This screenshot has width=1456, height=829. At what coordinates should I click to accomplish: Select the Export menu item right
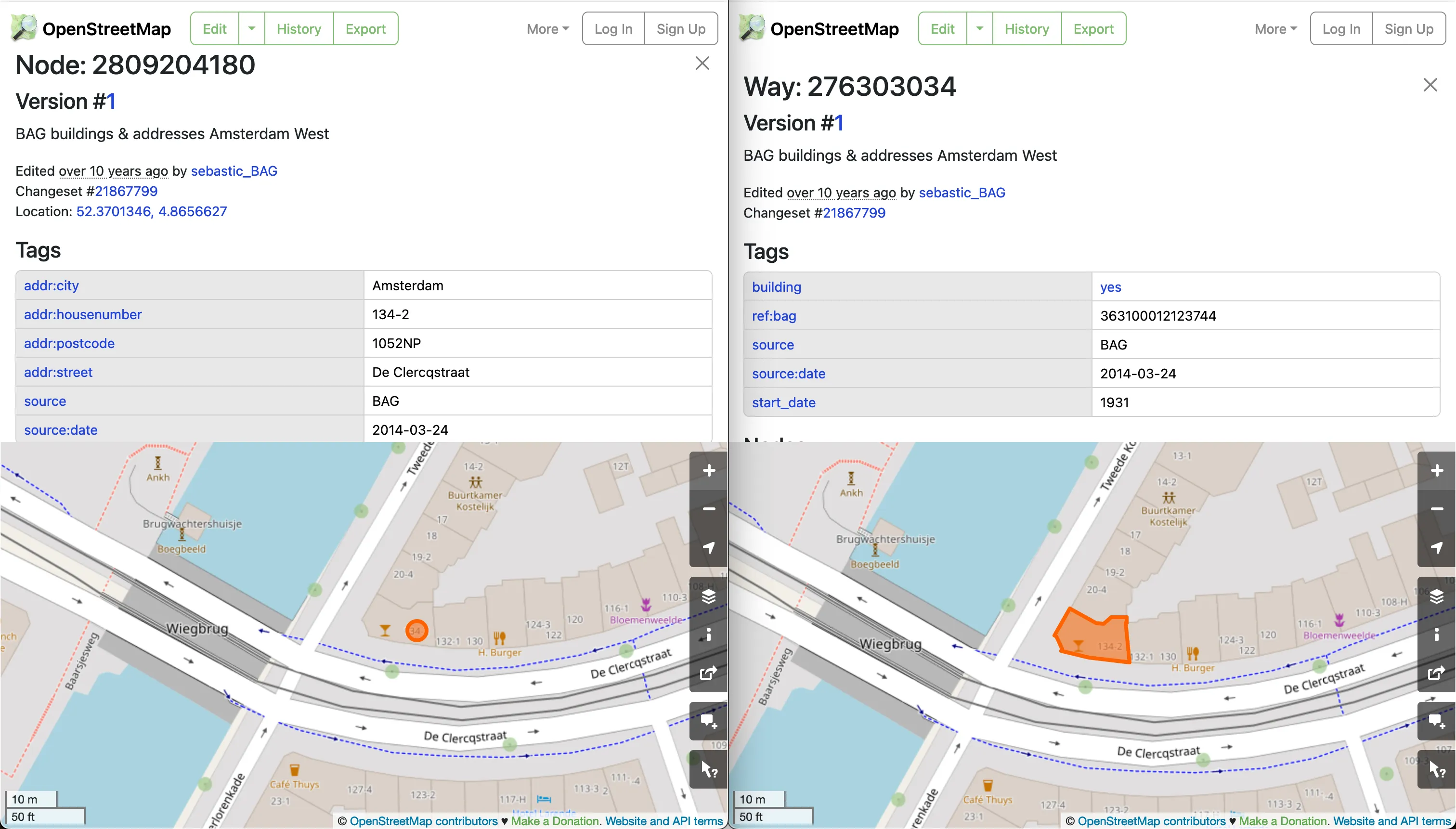1093,28
